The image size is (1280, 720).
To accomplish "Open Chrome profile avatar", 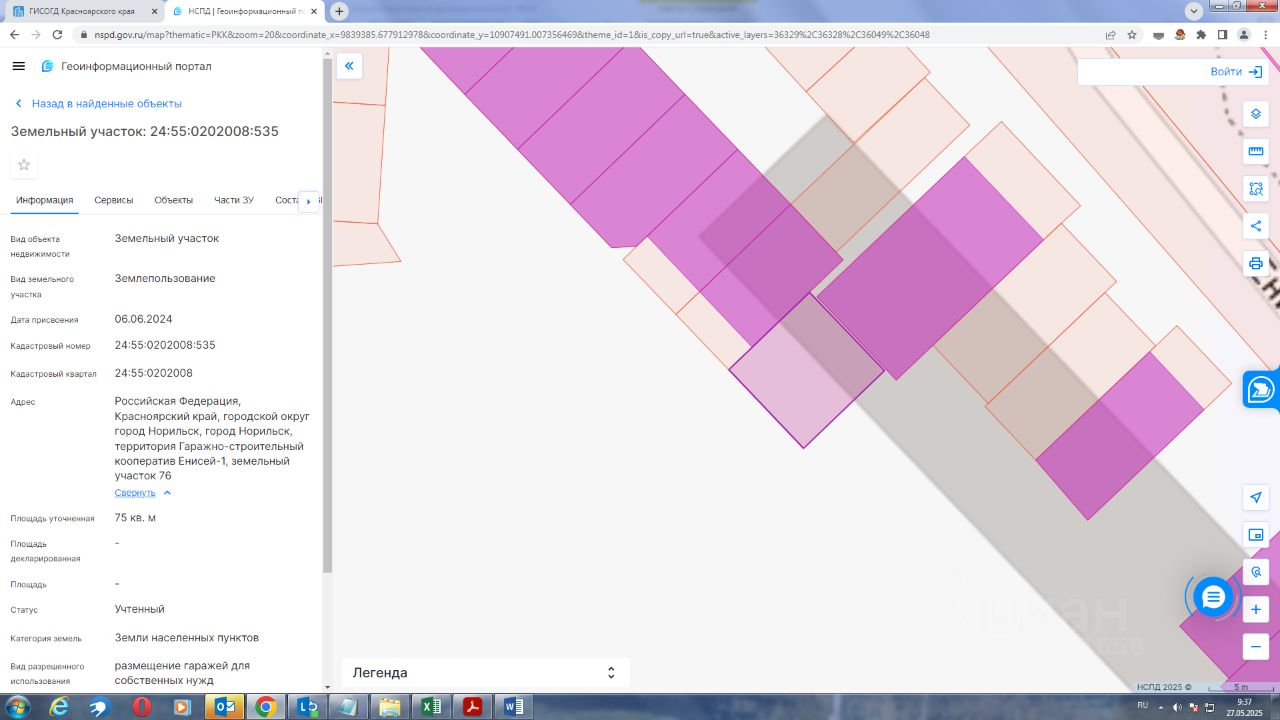I will 1244,34.
